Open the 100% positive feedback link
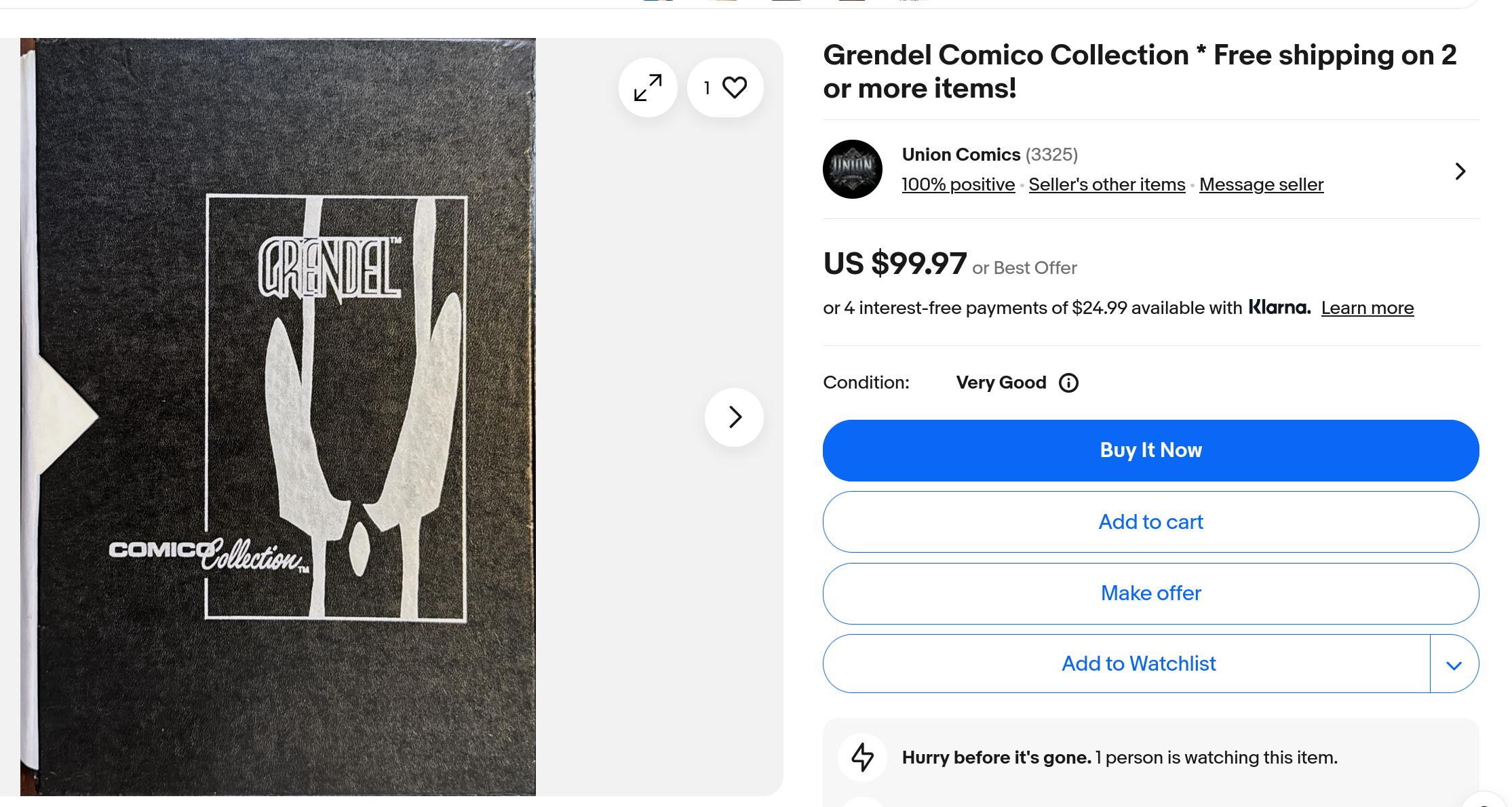1512x807 pixels. click(958, 184)
